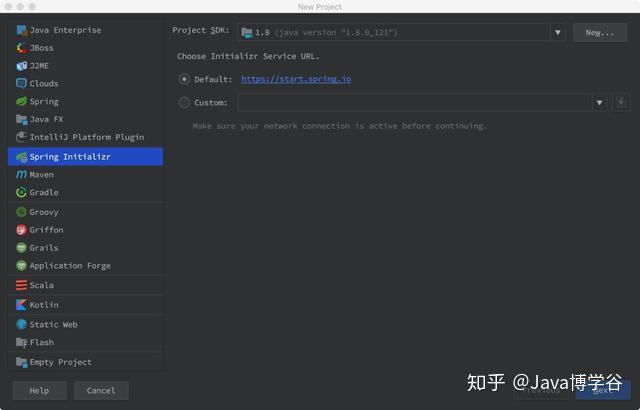Viewport: 640px width, 410px height.
Task: Click the 'Flash' list label
Action: (42, 342)
